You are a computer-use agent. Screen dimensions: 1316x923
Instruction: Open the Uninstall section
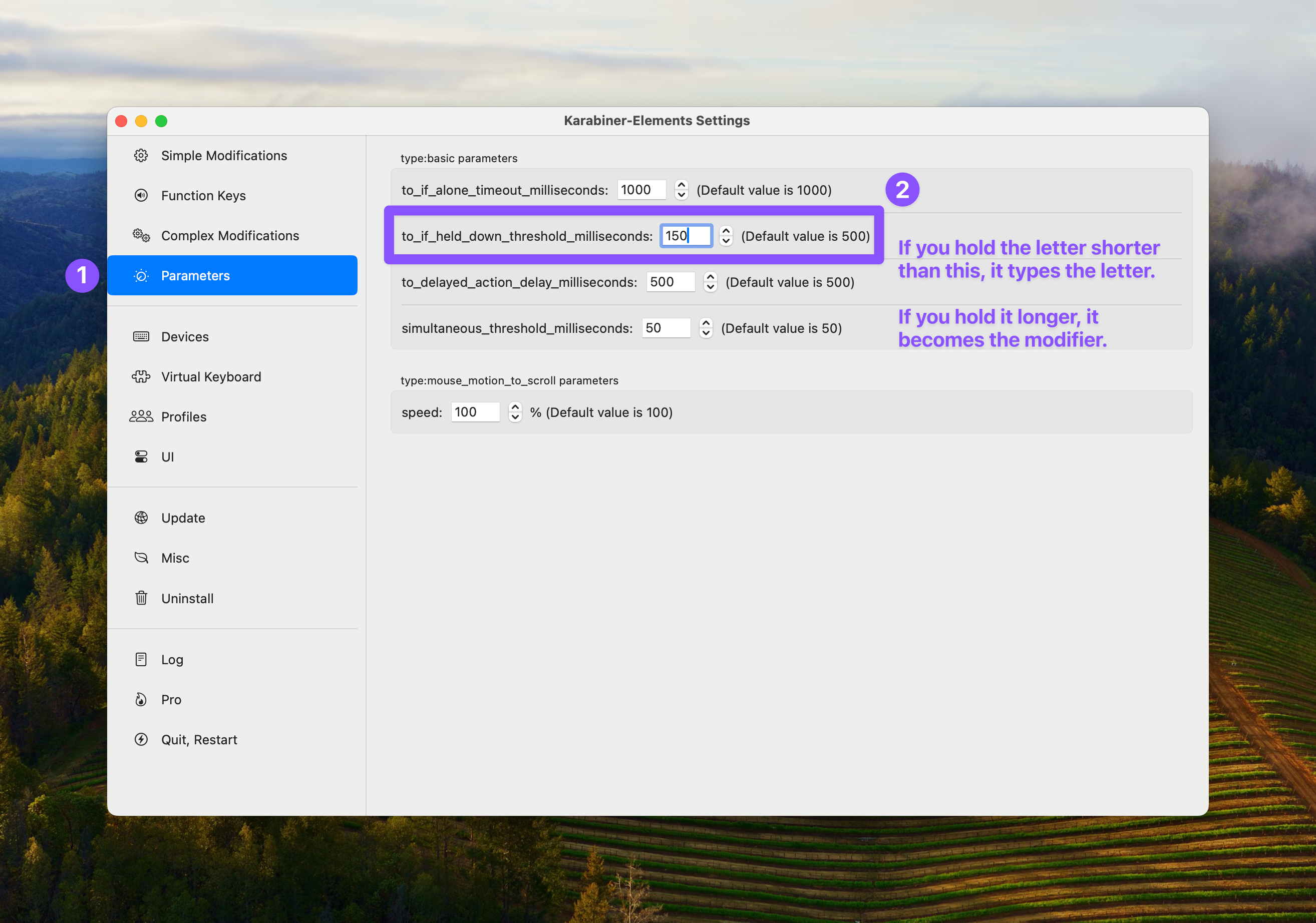click(232, 598)
